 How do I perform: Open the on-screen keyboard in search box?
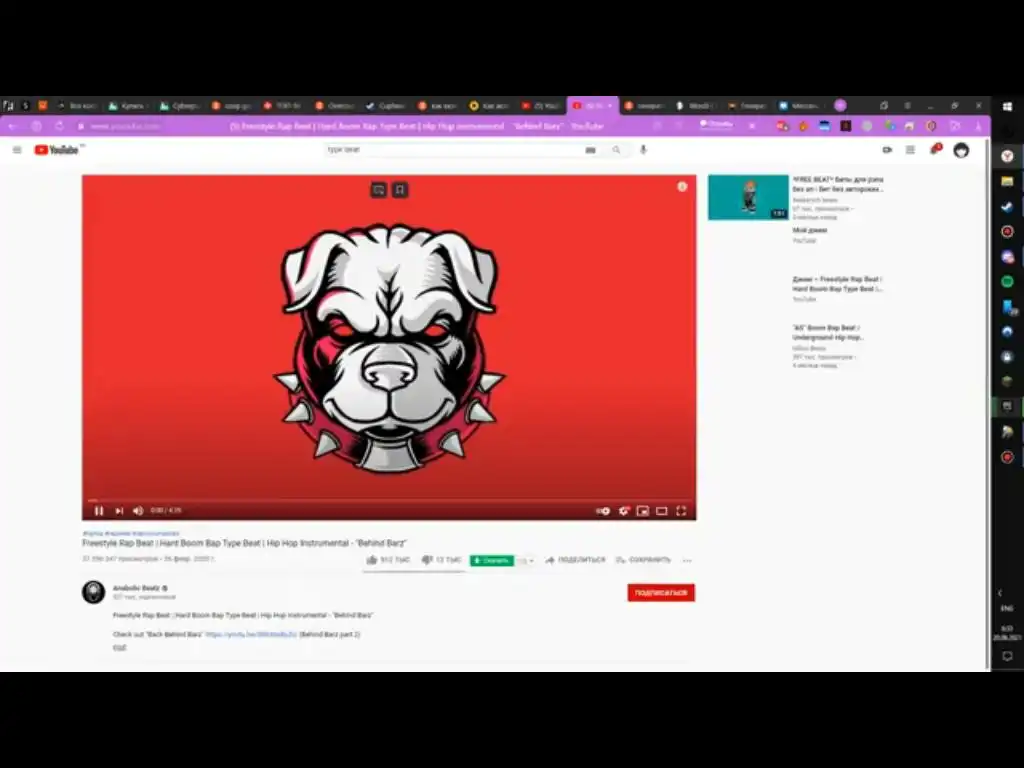(x=590, y=150)
